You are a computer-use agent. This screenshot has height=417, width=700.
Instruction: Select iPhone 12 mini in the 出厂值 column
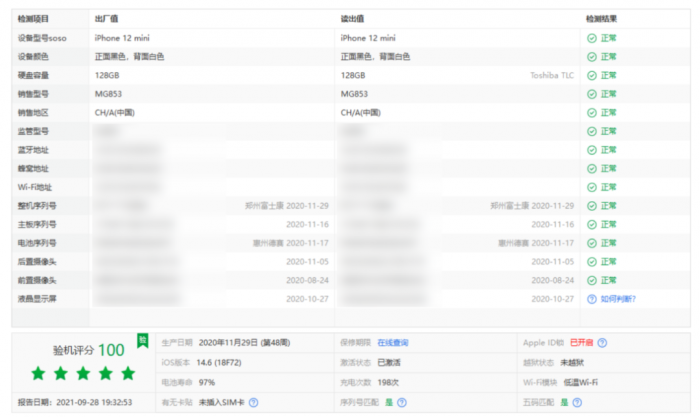point(122,38)
